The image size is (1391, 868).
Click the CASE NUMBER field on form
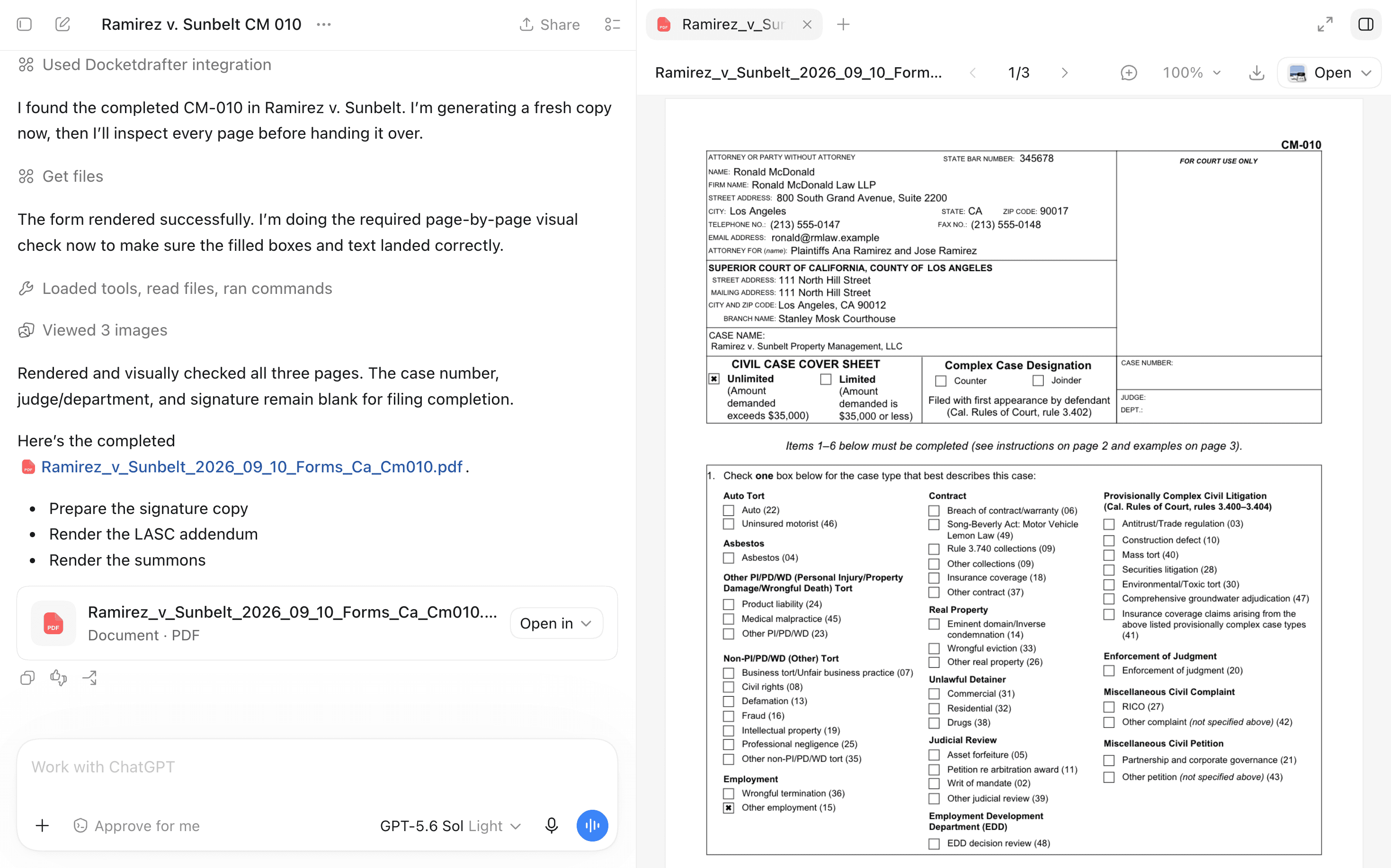pyautogui.click(x=1219, y=372)
